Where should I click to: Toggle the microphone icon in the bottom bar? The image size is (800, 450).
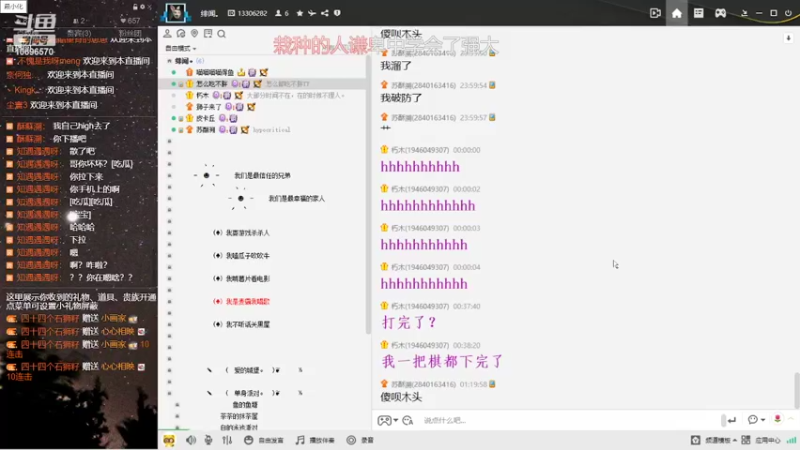[208, 440]
